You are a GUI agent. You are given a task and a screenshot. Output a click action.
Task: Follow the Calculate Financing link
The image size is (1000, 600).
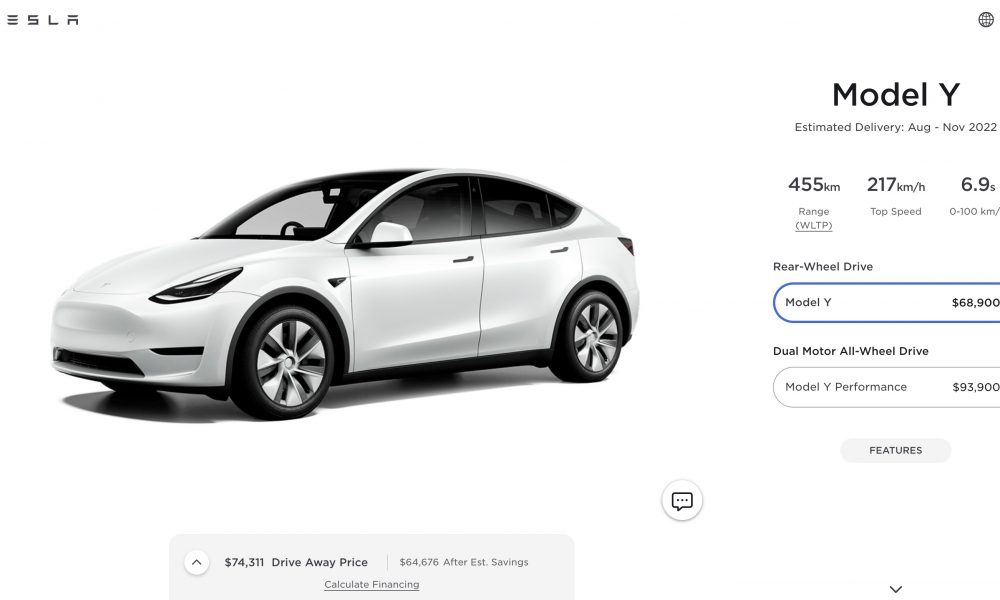[372, 584]
